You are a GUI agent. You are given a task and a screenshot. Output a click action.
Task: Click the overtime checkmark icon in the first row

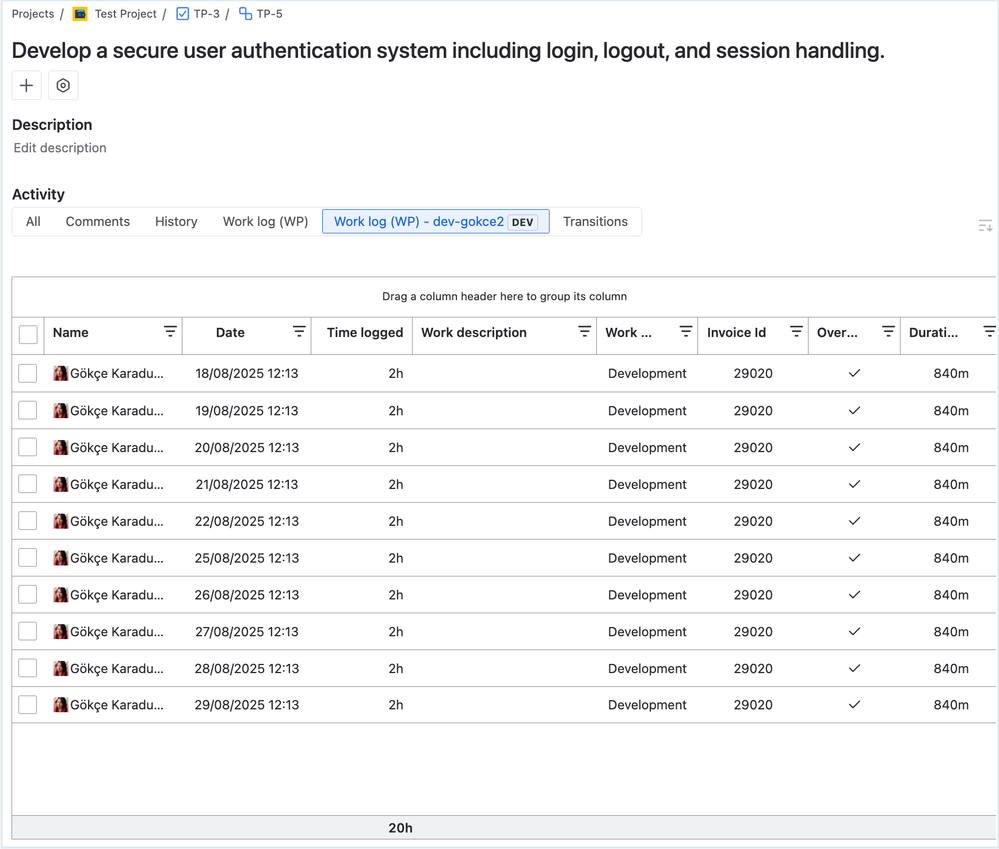[x=854, y=373]
